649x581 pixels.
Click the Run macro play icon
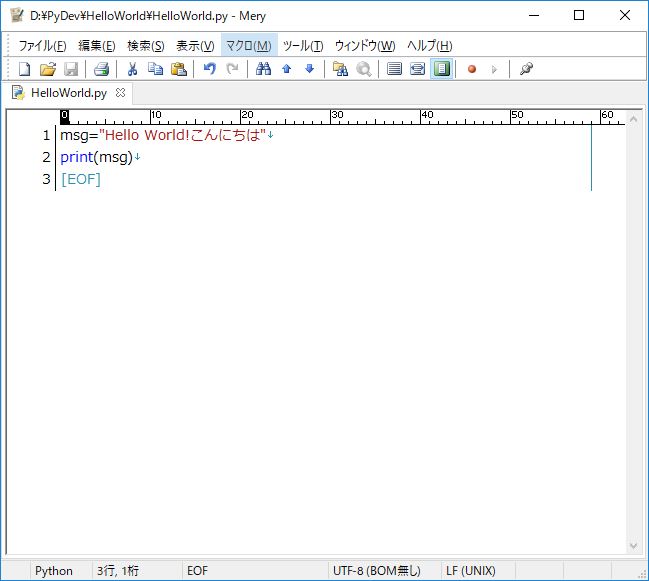pyautogui.click(x=494, y=69)
